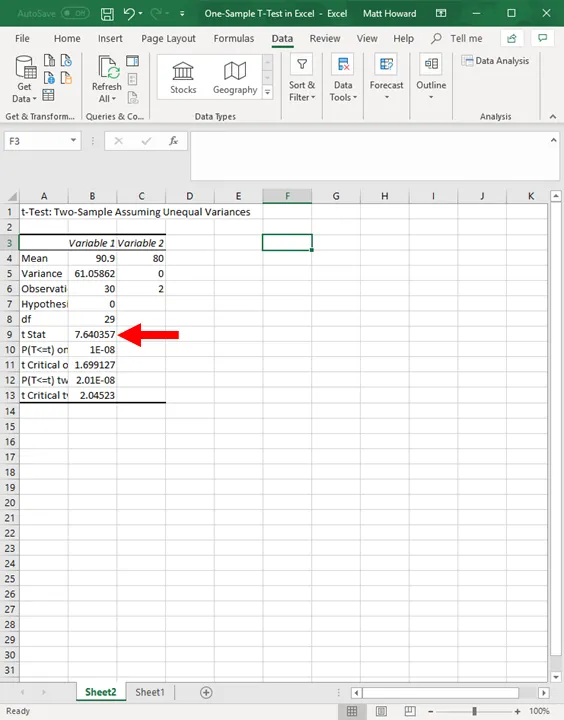
Task: Select the Sheet2 tab
Action: pos(101,692)
